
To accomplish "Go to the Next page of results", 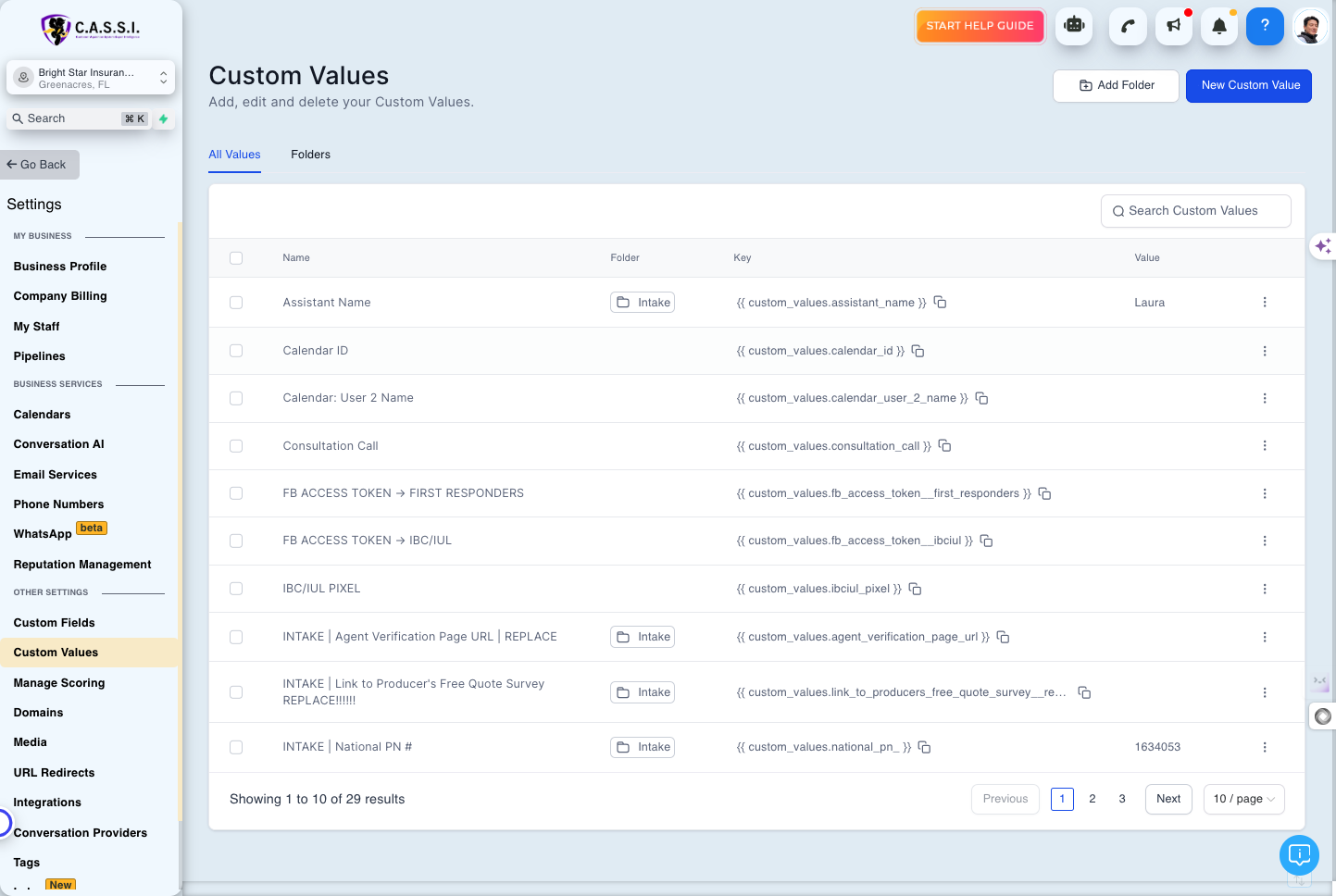I will (1168, 799).
